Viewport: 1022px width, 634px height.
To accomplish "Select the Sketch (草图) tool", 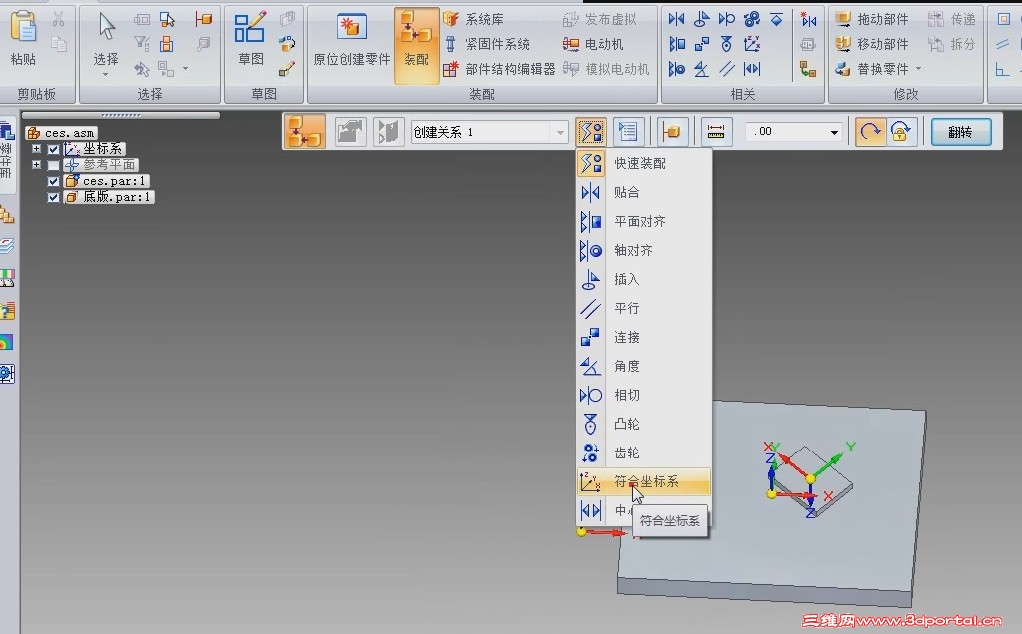I will pyautogui.click(x=250, y=38).
